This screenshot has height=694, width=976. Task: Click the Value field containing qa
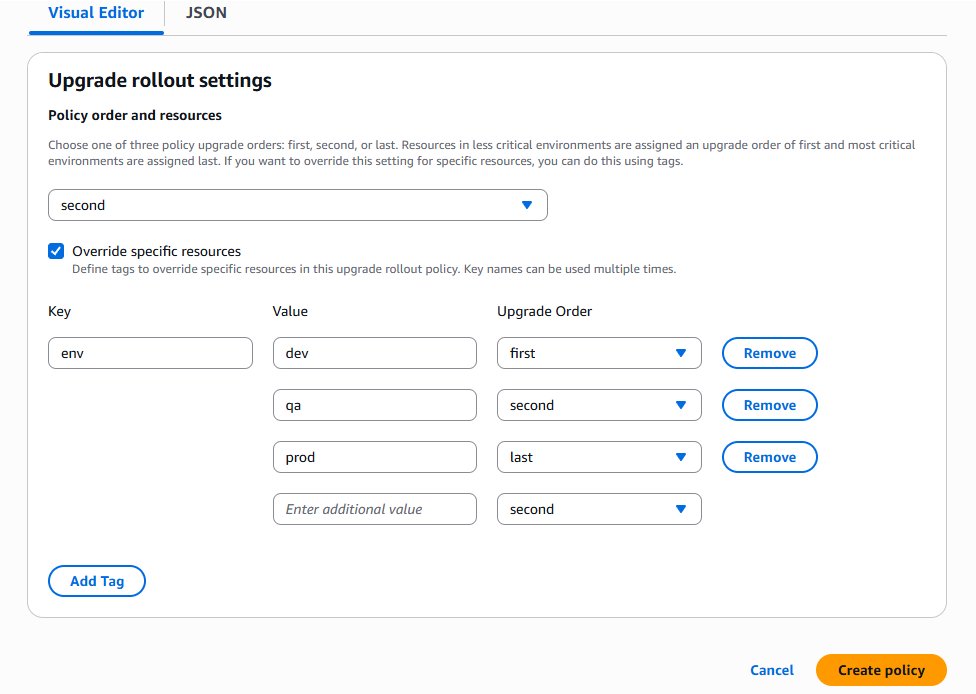point(374,405)
